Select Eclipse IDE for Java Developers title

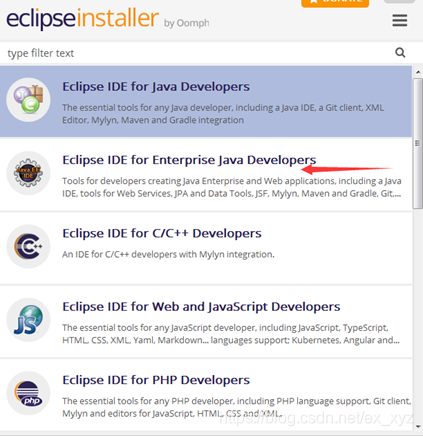coord(156,87)
